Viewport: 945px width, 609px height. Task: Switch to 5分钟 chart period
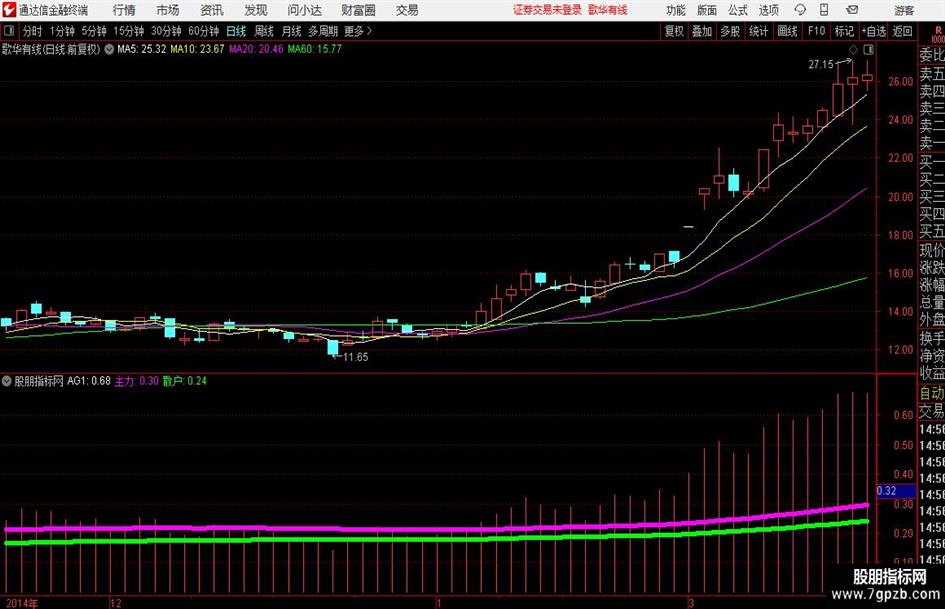click(94, 31)
